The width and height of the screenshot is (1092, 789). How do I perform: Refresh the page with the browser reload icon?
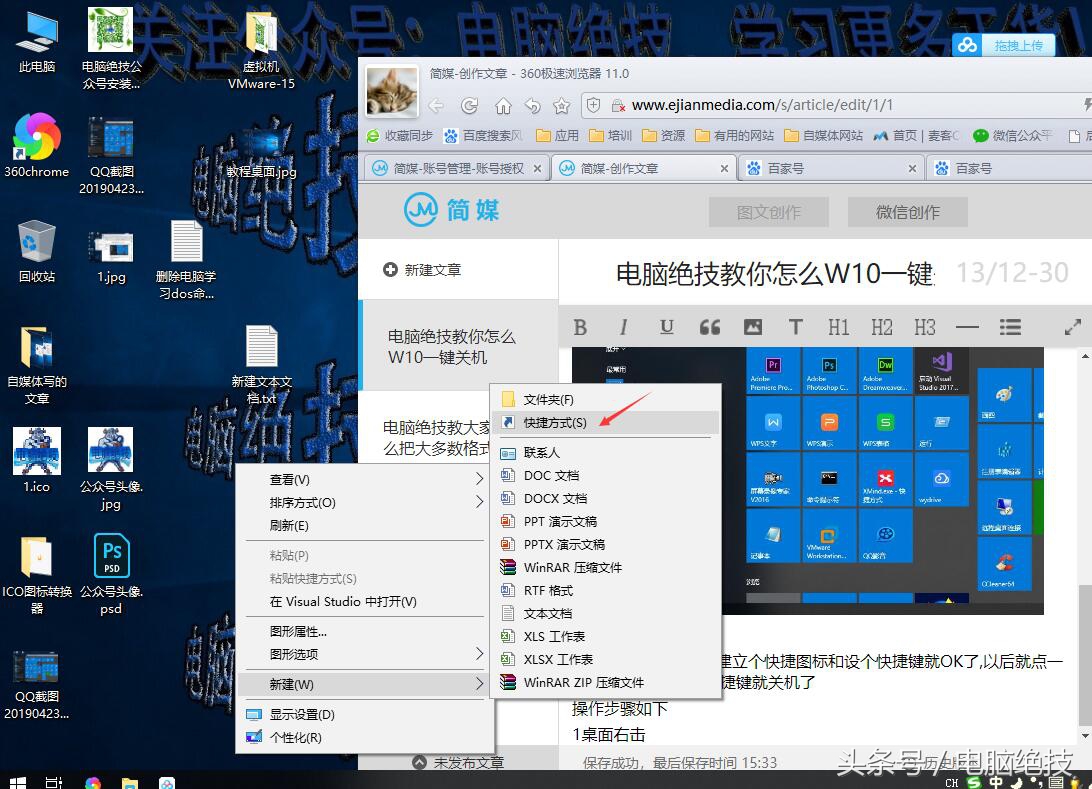click(x=469, y=104)
